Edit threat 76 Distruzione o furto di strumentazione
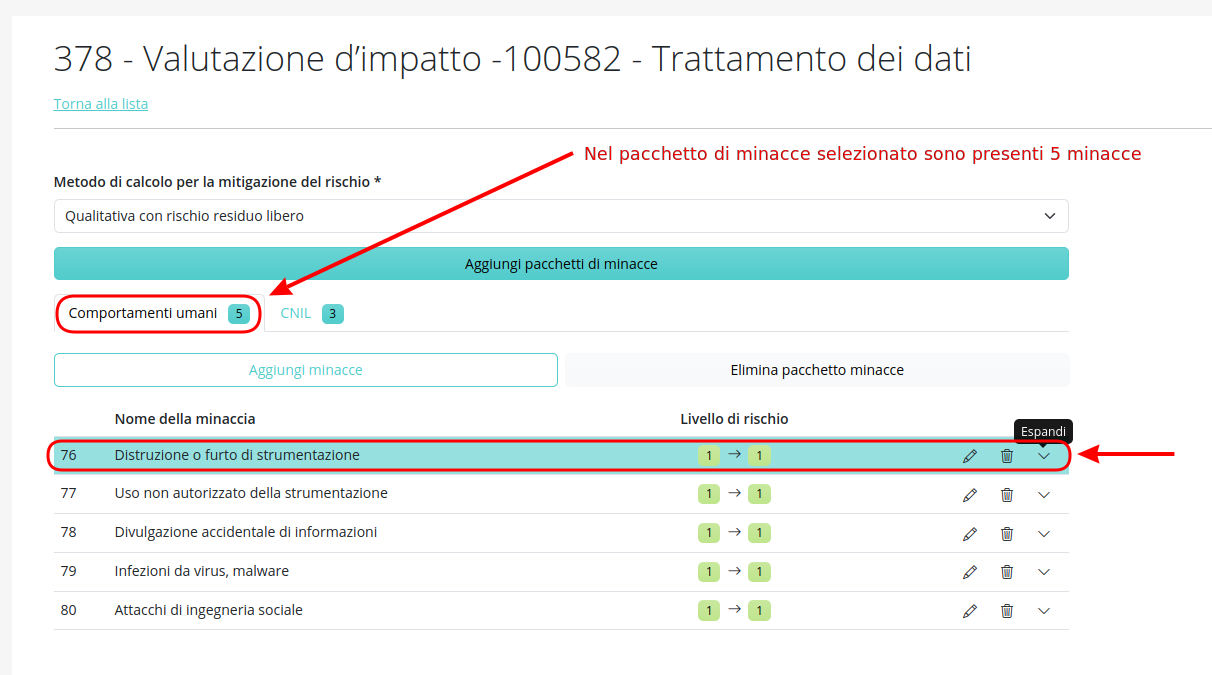 969,456
